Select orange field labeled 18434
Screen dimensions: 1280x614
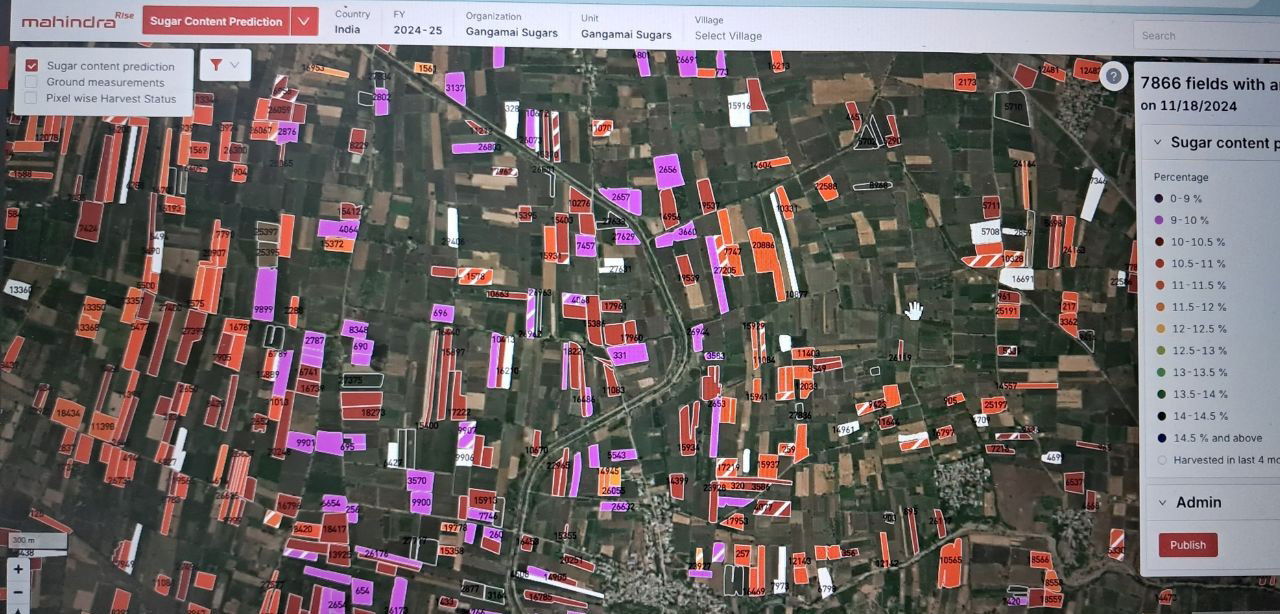click(x=68, y=413)
